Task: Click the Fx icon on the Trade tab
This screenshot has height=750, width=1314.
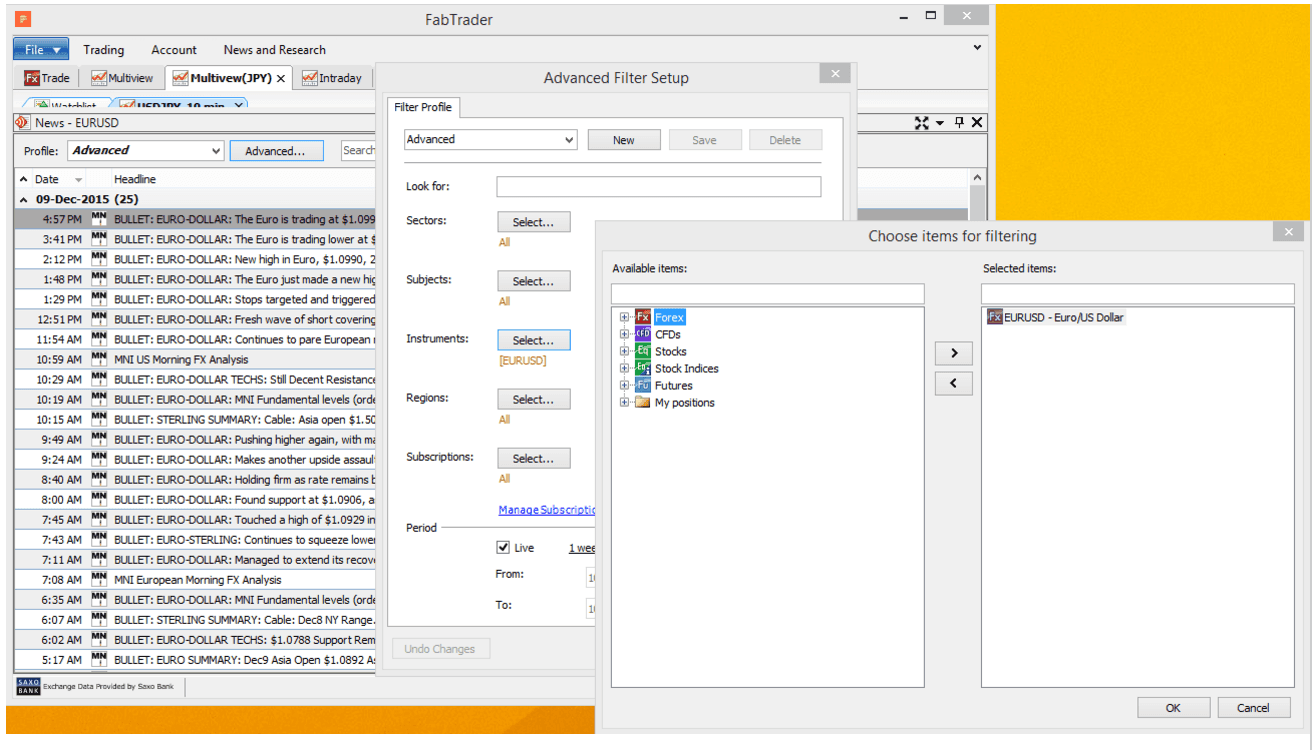Action: (x=32, y=78)
